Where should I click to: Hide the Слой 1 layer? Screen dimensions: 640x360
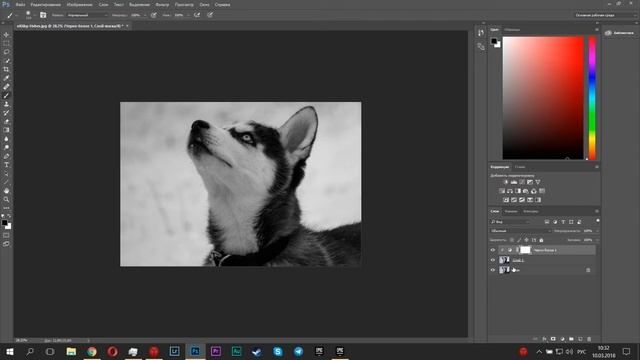[x=493, y=260]
